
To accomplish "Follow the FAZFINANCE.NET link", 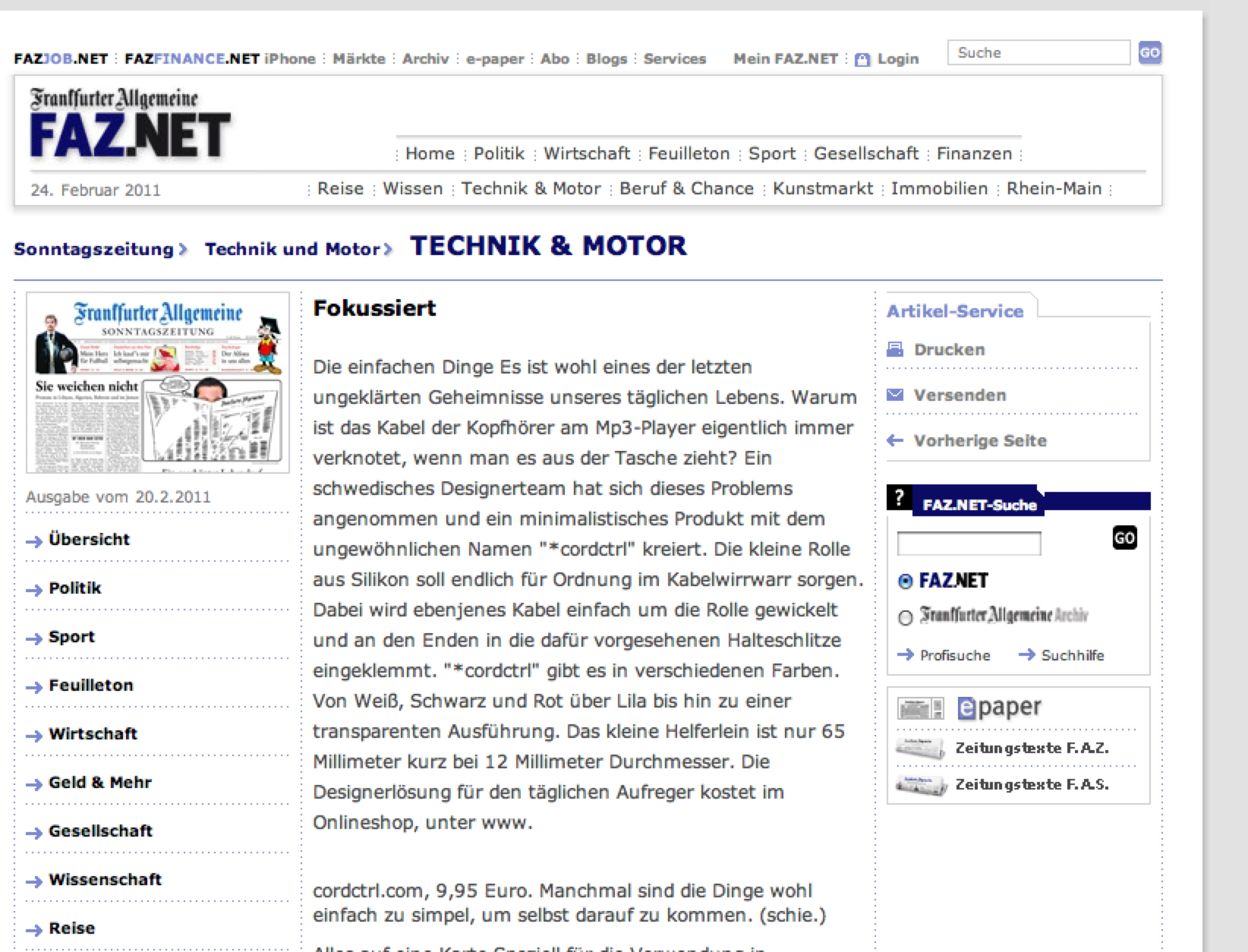I will (x=192, y=58).
